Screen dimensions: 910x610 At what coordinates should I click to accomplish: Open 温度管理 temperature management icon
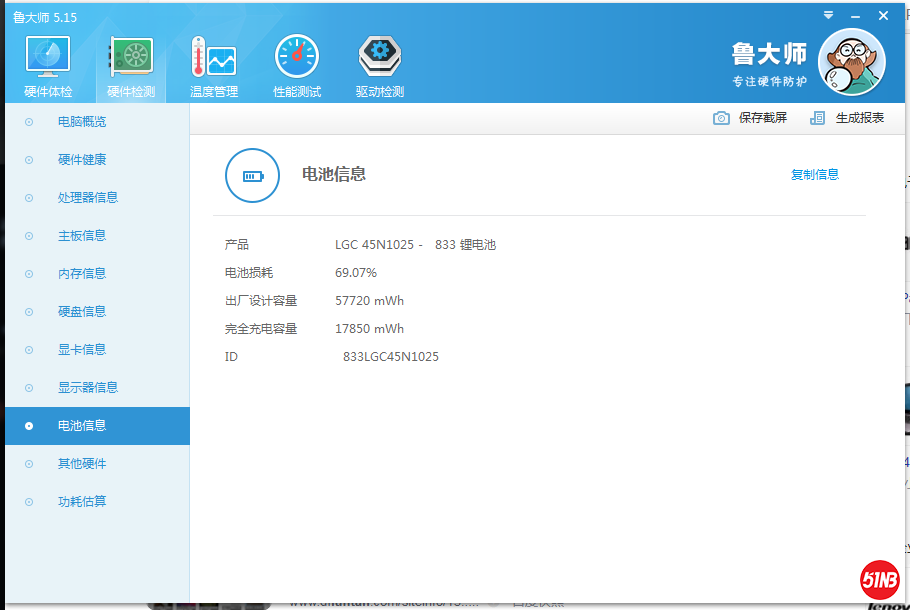pyautogui.click(x=213, y=58)
